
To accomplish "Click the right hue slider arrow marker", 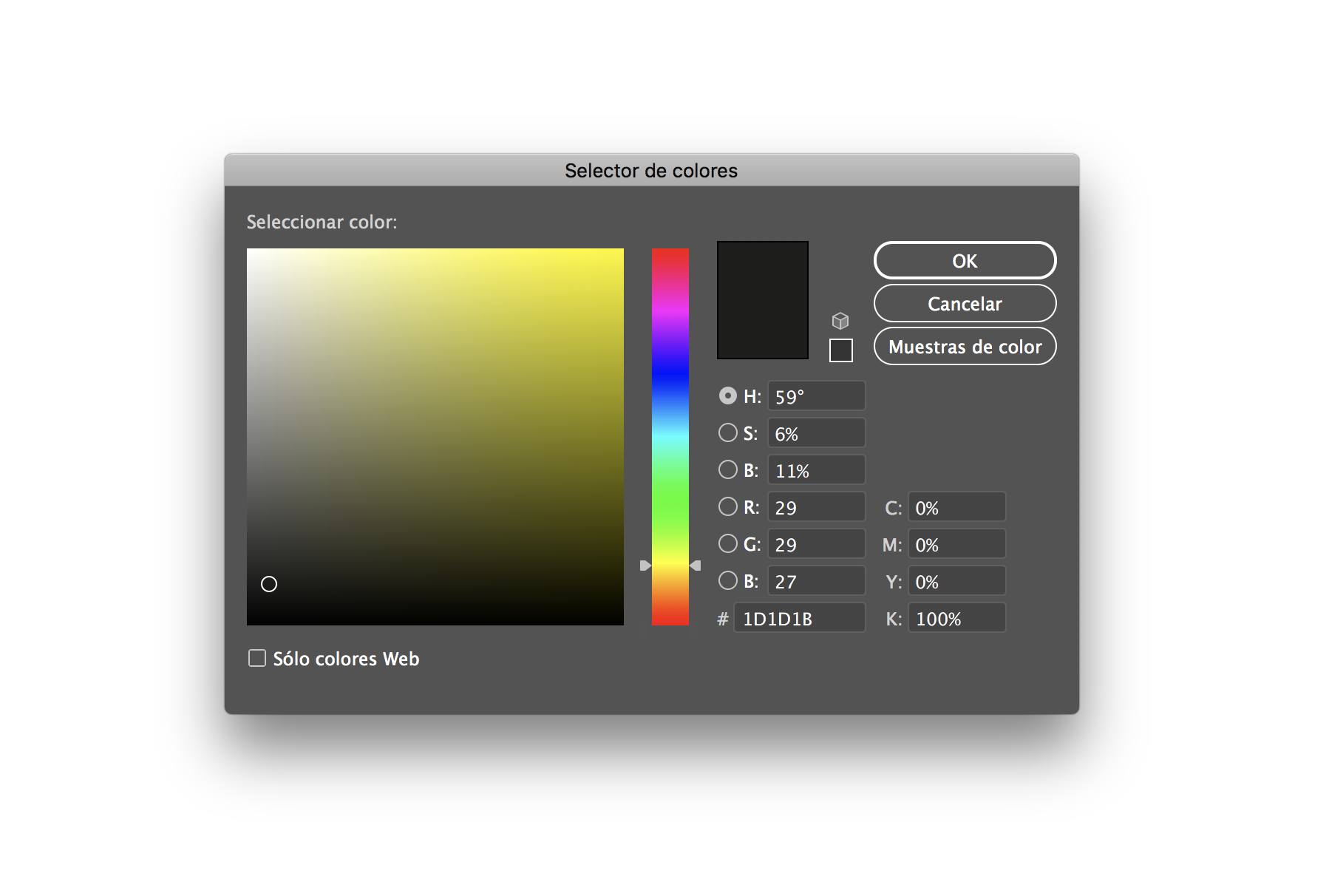I will pyautogui.click(x=696, y=566).
